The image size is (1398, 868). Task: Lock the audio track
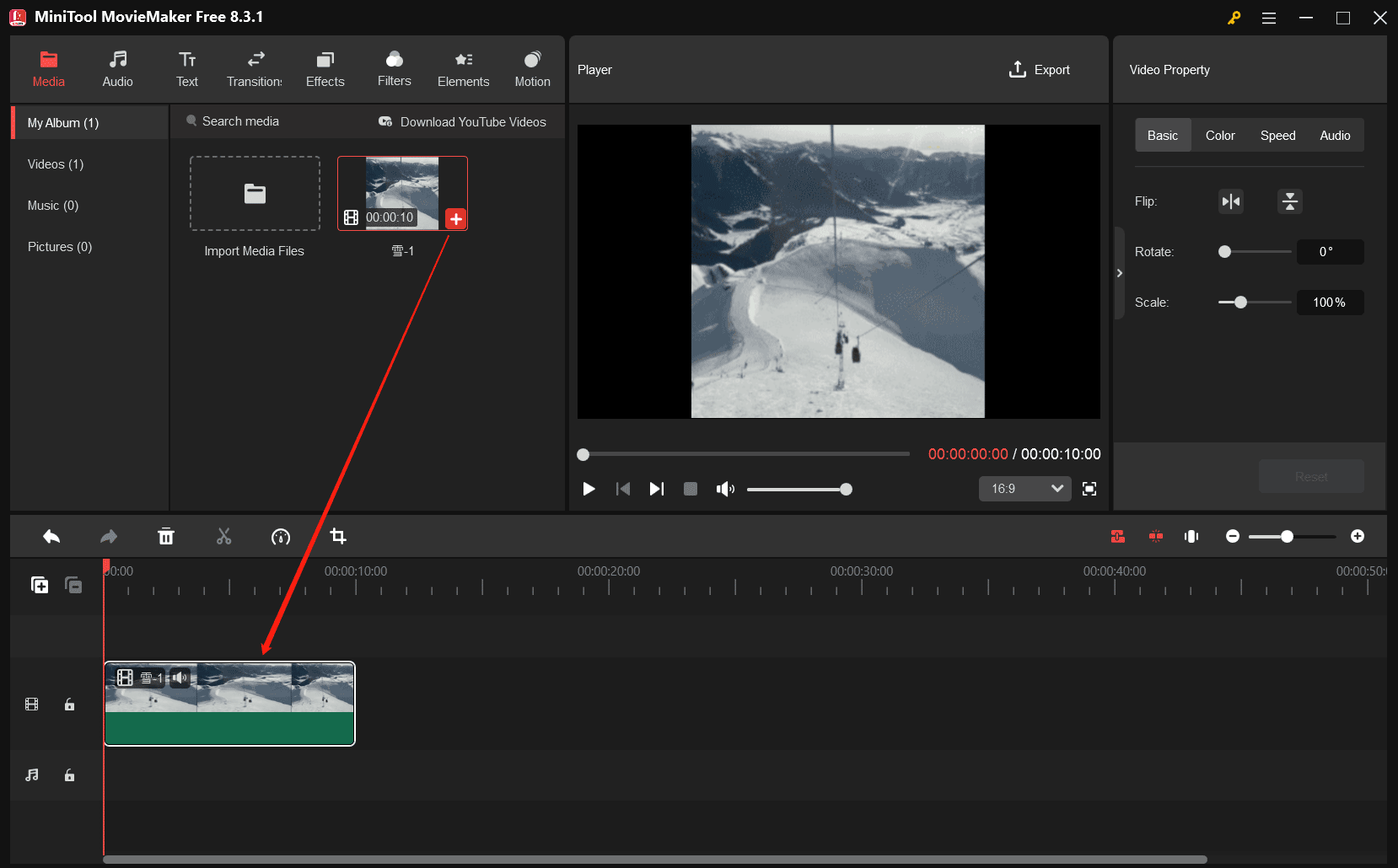point(70,775)
